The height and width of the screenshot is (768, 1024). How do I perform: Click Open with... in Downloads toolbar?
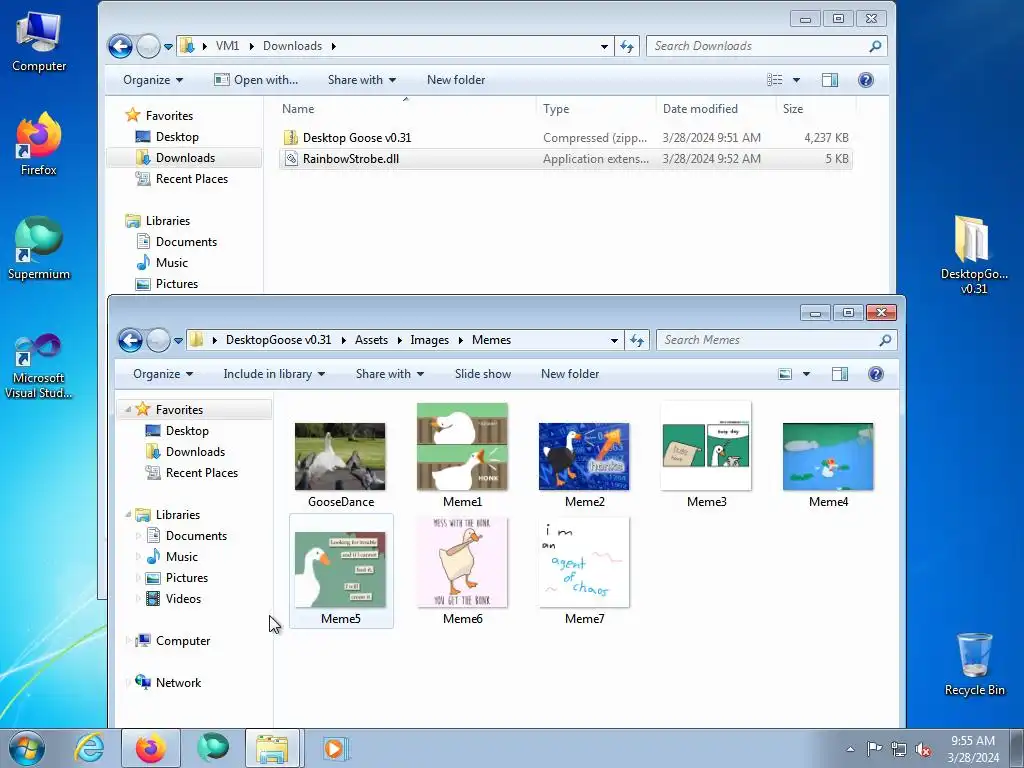point(256,80)
